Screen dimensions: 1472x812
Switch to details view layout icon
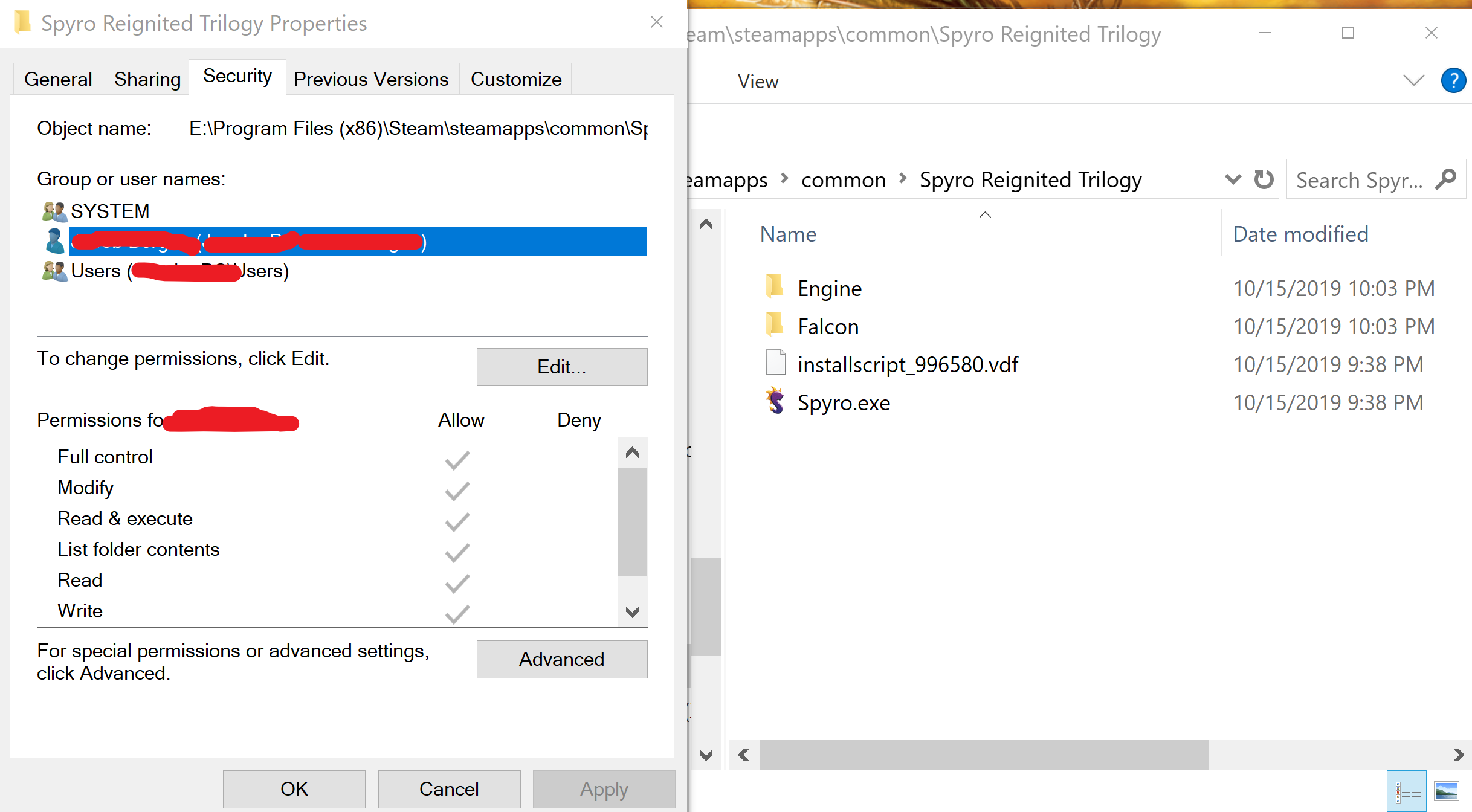(1407, 790)
